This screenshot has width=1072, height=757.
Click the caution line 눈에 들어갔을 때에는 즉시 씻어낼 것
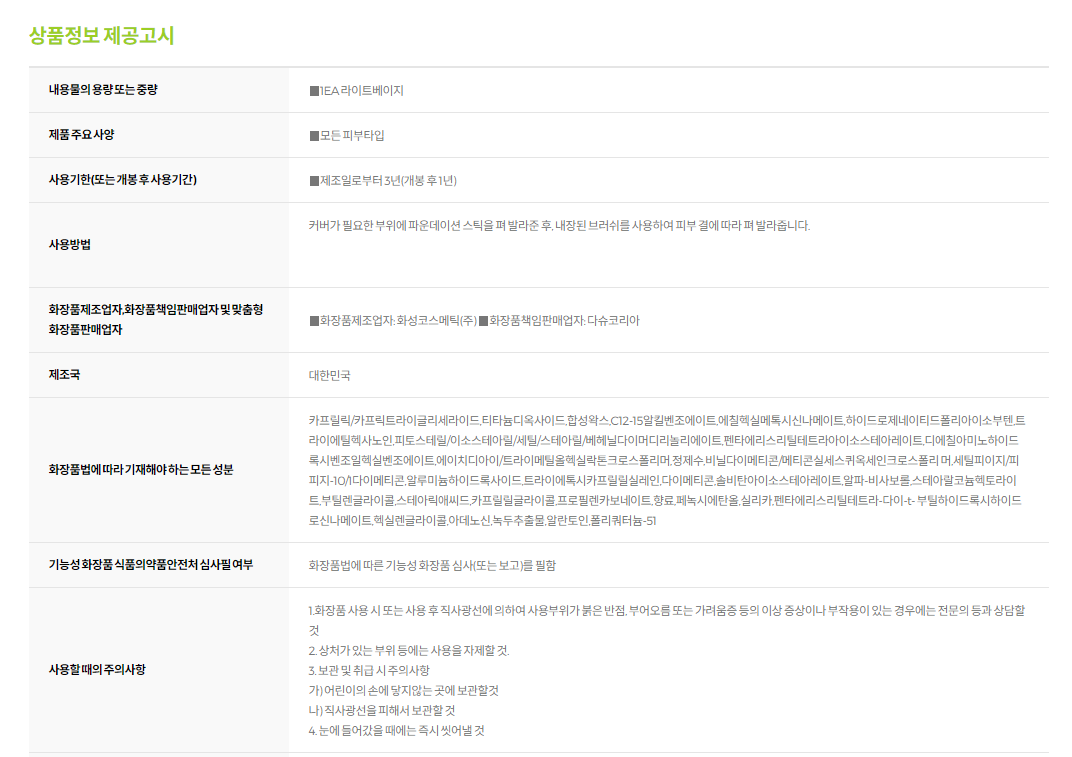[x=397, y=730]
